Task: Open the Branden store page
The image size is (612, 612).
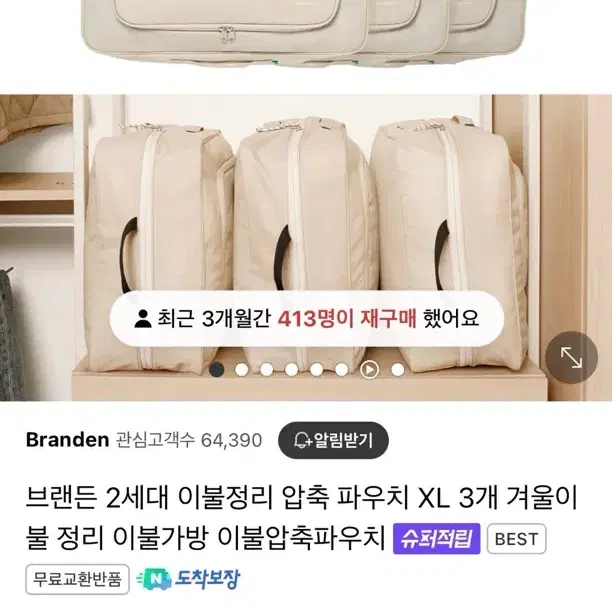Action: point(68,440)
